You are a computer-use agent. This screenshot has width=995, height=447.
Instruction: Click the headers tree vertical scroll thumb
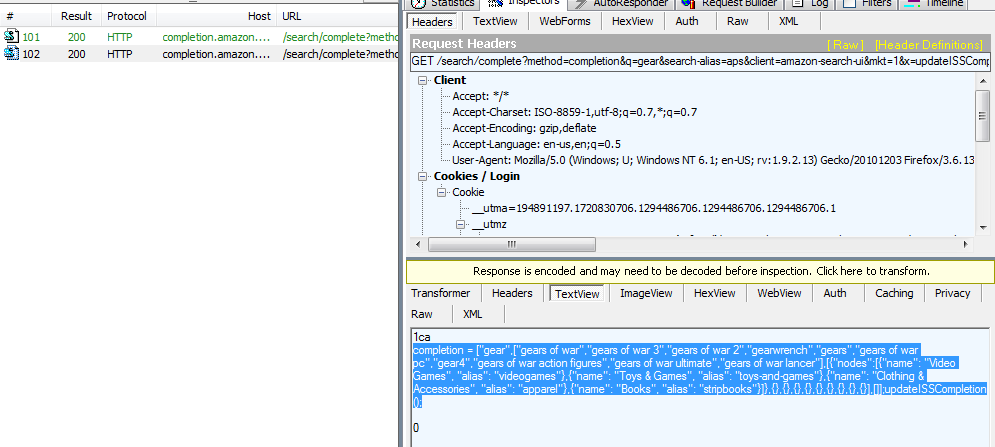click(x=982, y=116)
